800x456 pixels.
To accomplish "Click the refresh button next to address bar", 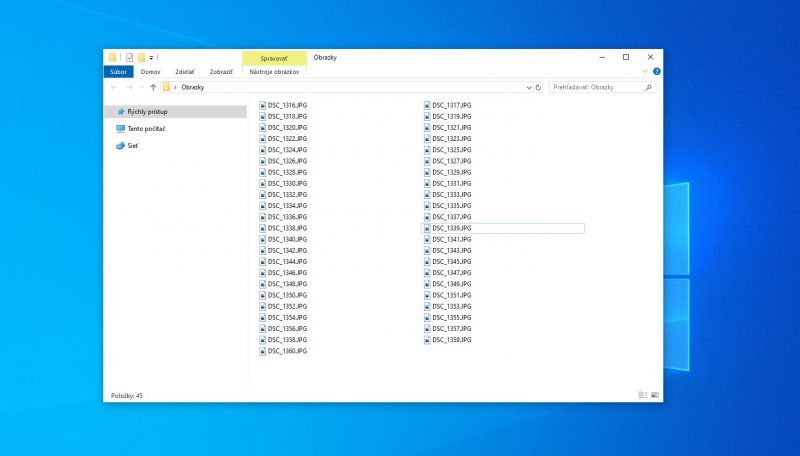I will [539, 88].
